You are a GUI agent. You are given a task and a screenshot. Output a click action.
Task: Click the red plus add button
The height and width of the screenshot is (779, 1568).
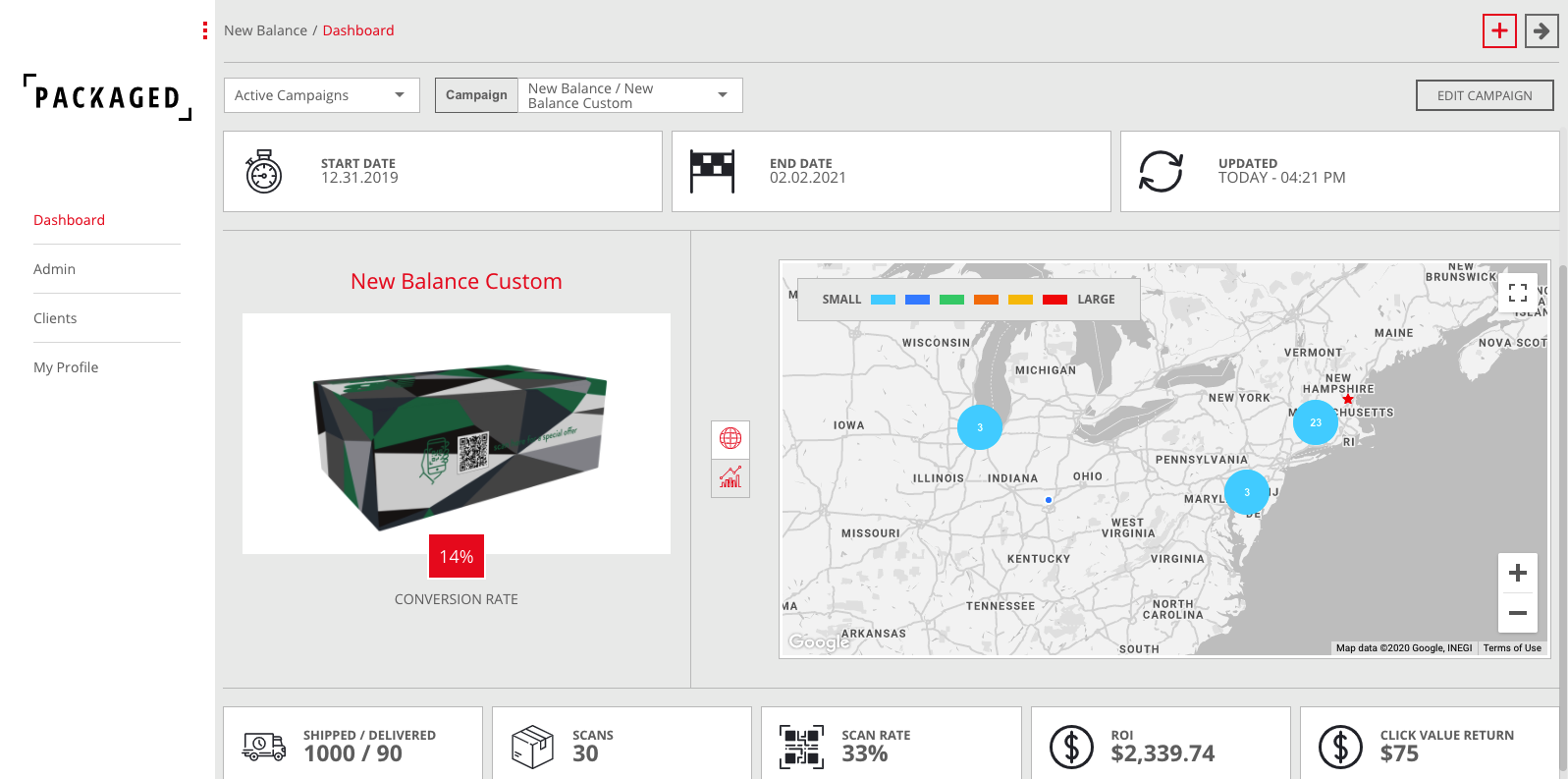pos(1499,31)
